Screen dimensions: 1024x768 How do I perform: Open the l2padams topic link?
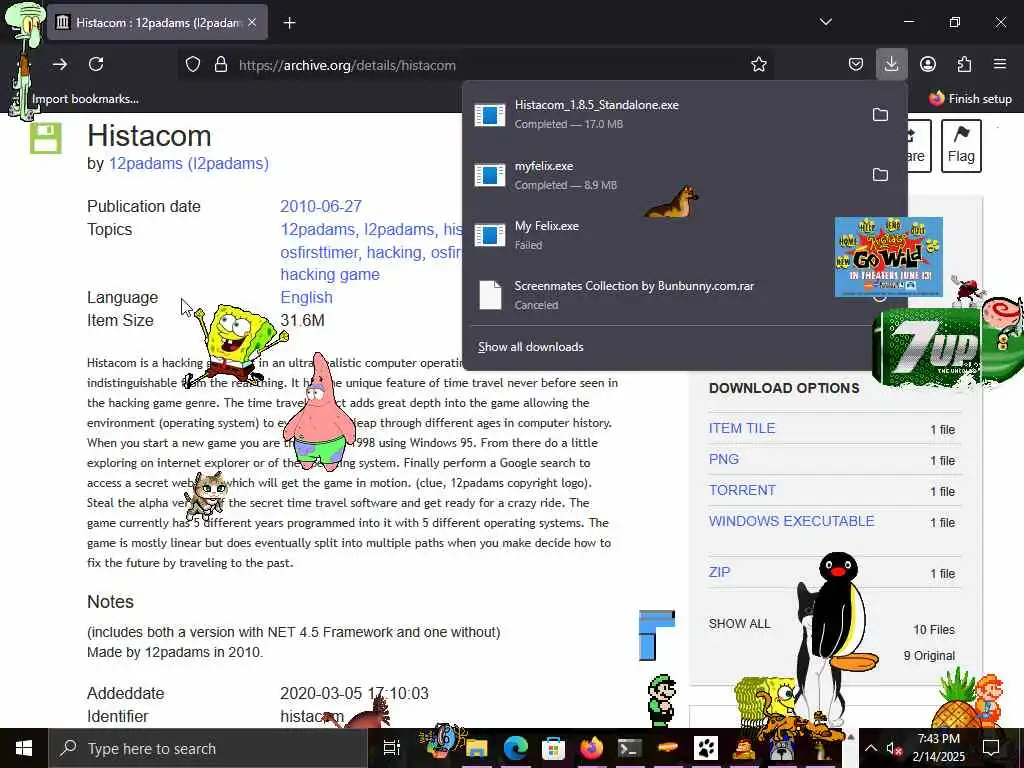[x=399, y=229]
